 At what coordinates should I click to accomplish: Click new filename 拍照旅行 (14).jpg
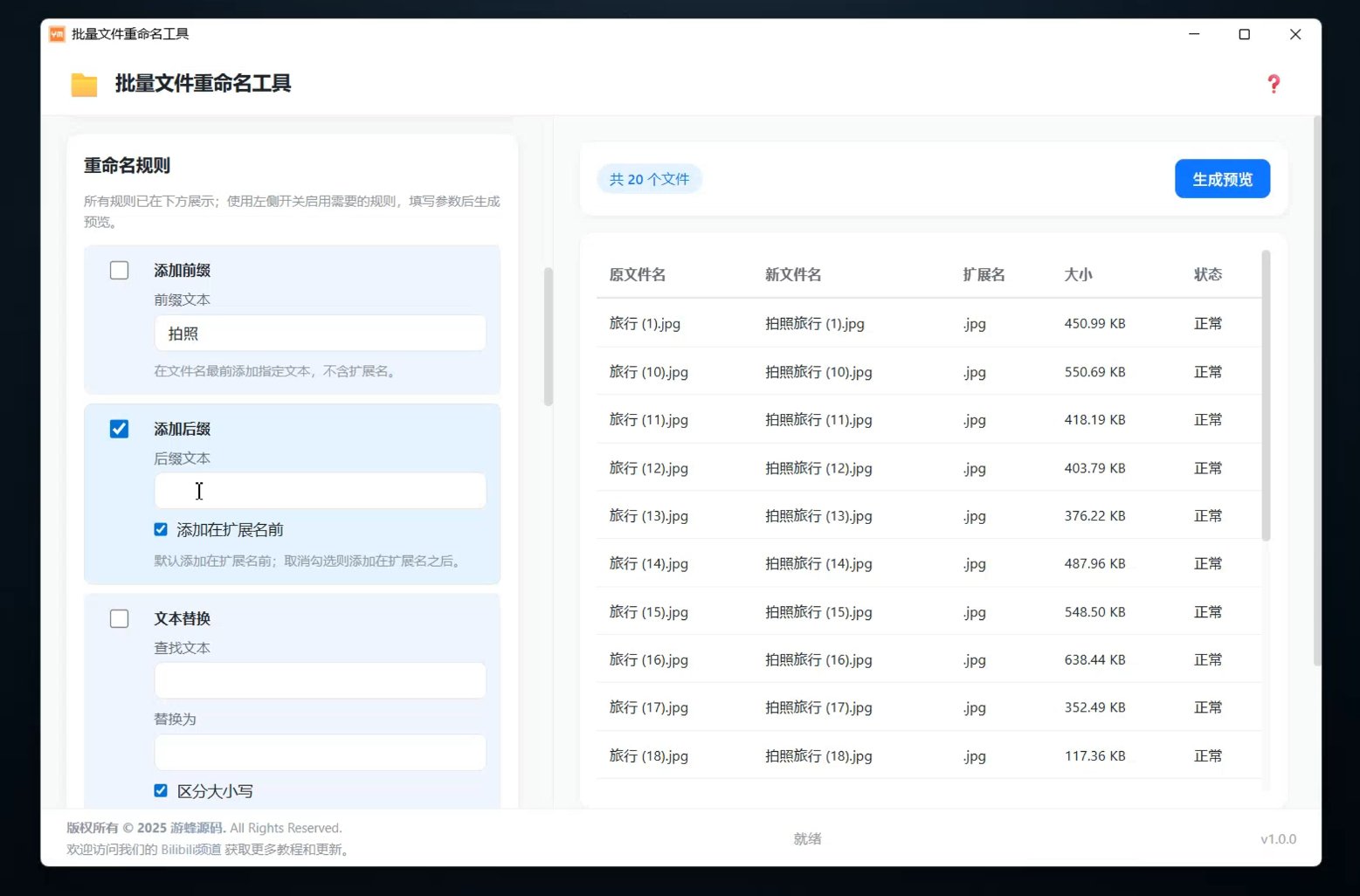click(x=818, y=564)
